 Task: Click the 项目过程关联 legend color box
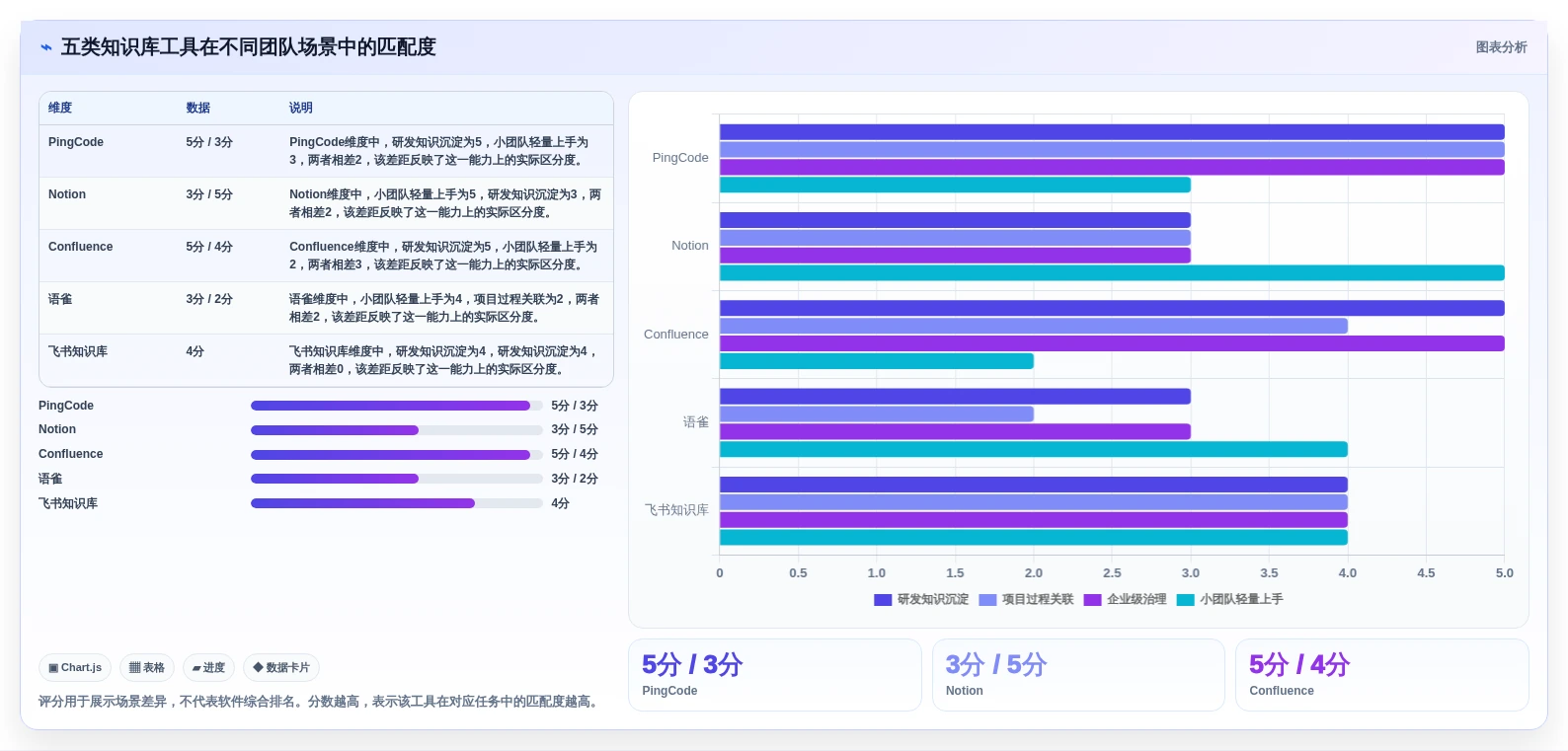coord(987,600)
